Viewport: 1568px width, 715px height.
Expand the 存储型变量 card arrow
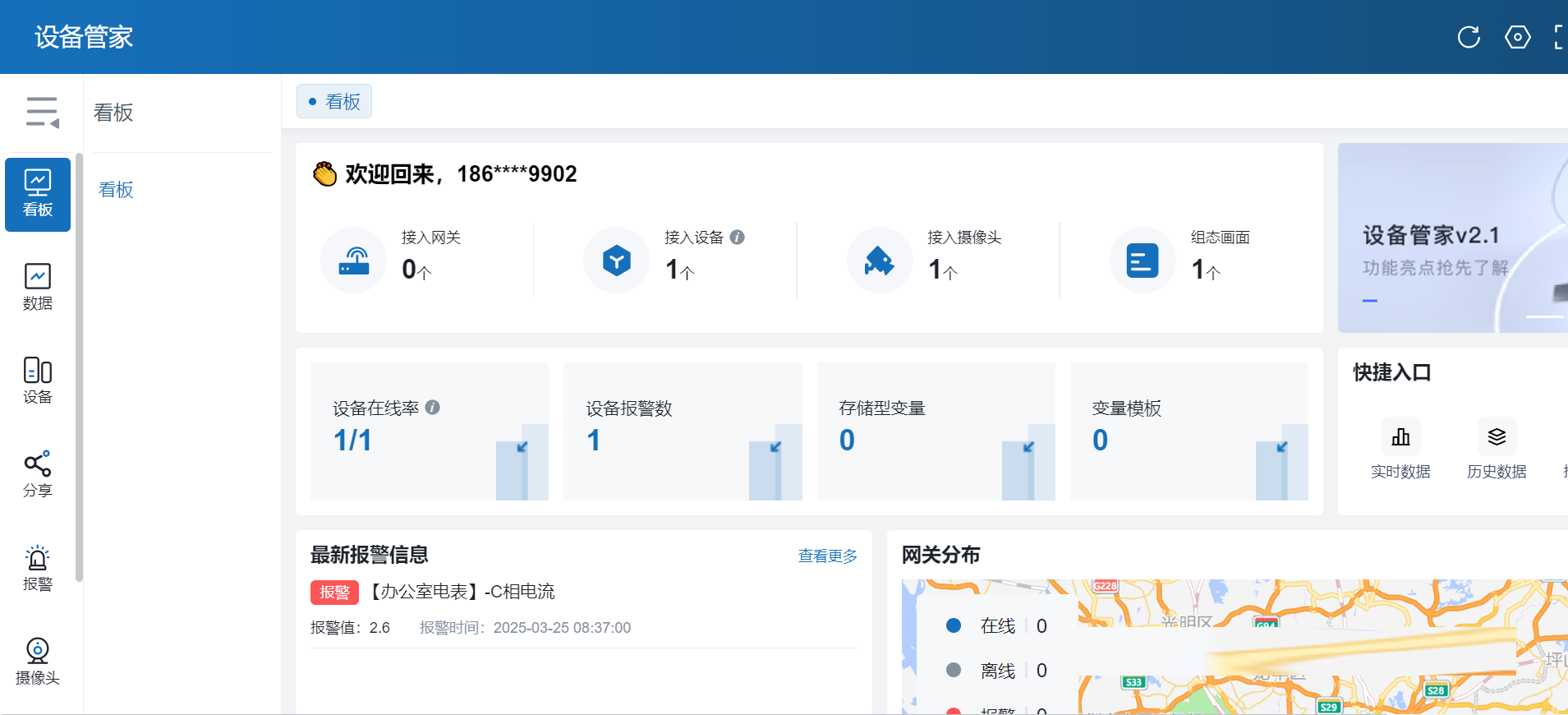click(1028, 447)
